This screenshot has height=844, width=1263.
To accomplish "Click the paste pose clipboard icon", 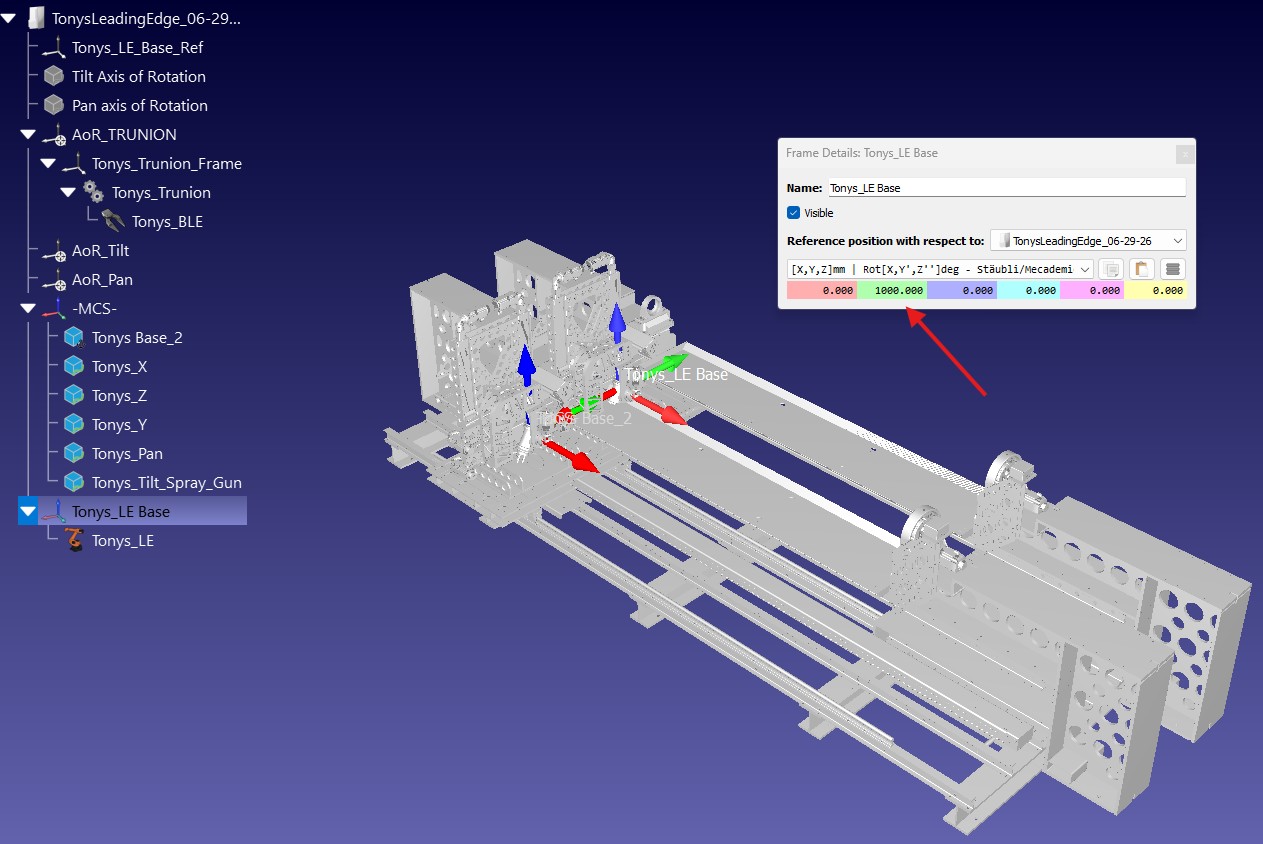I will point(1142,269).
